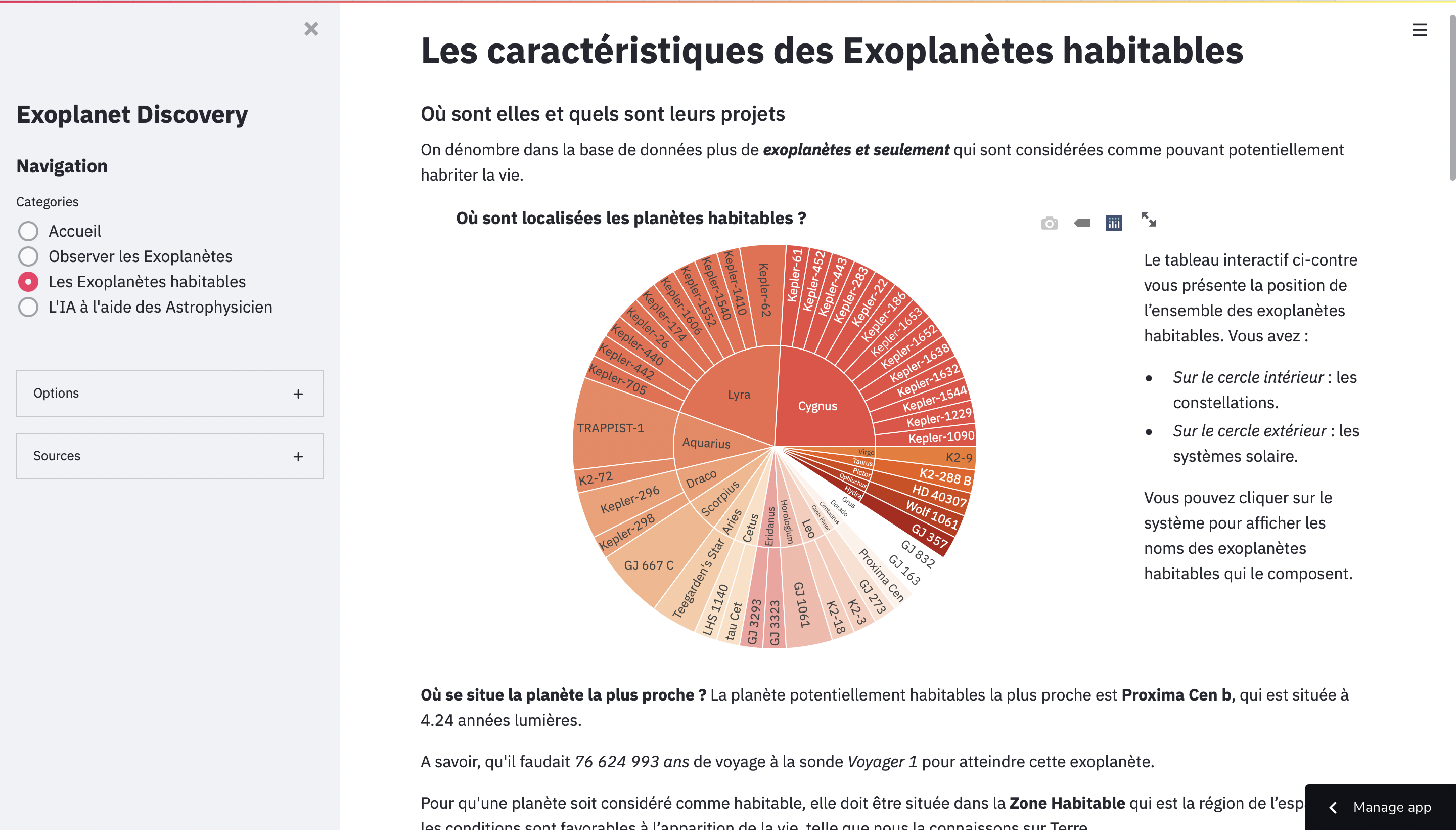Click the plus icon next to Sources

coord(299,456)
